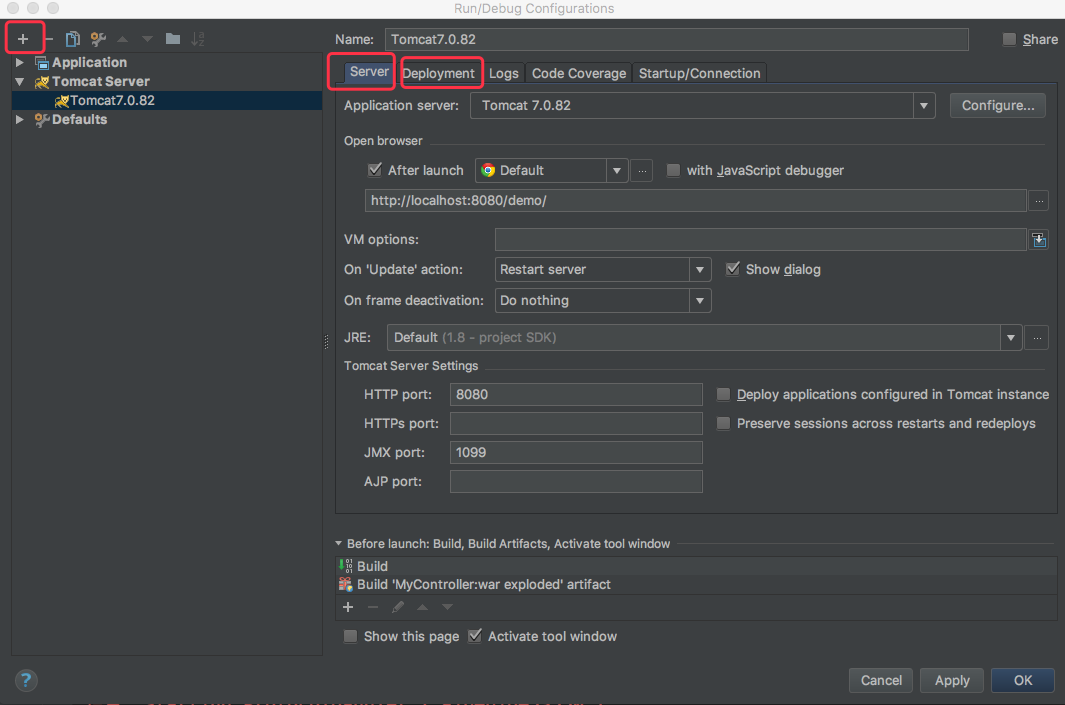Click the localhost URL field
Image resolution: width=1065 pixels, height=705 pixels.
tap(696, 200)
